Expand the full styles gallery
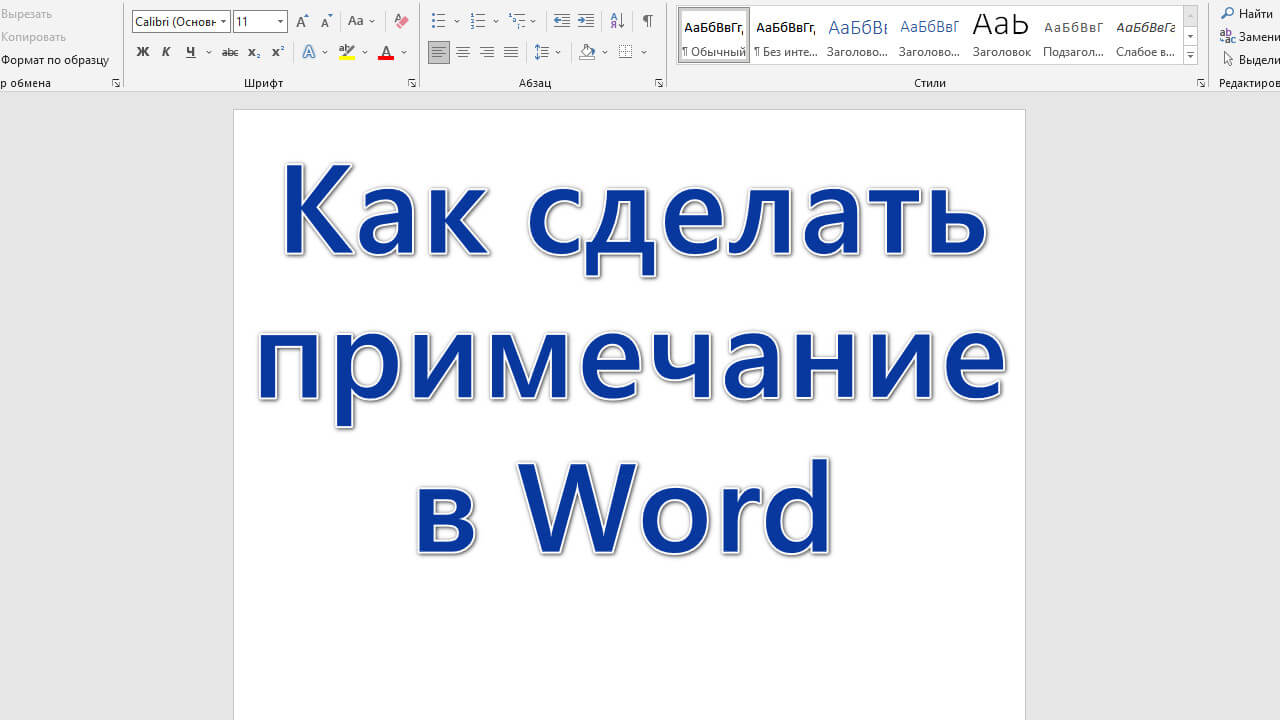 [x=1190, y=56]
